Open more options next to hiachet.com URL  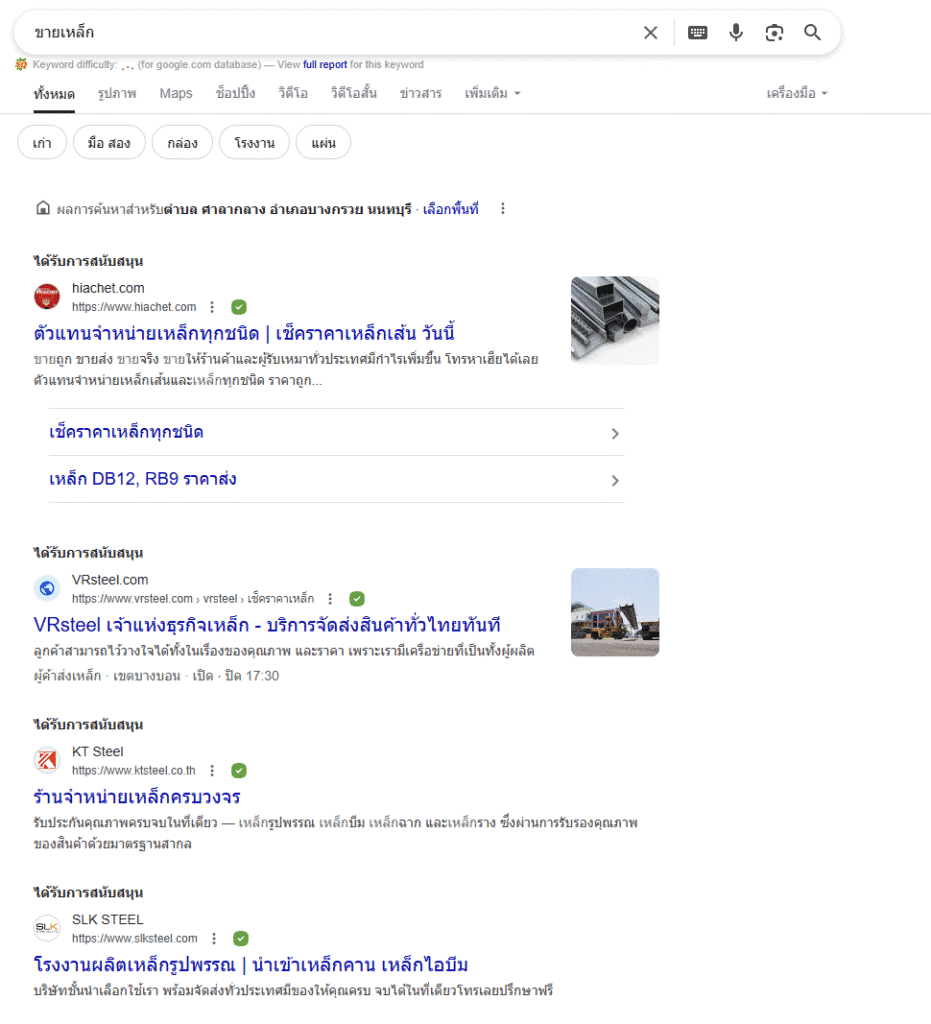click(212, 307)
